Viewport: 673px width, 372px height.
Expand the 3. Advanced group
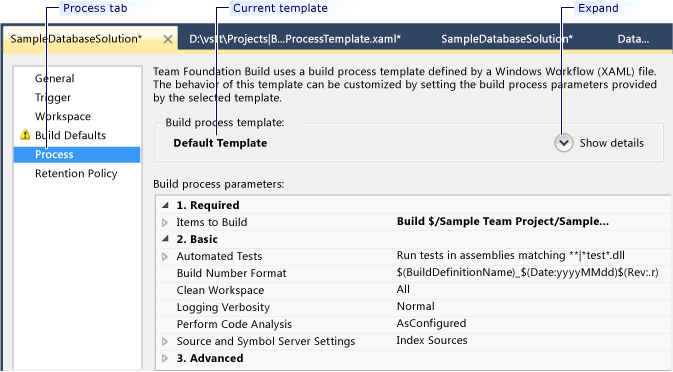(165, 358)
